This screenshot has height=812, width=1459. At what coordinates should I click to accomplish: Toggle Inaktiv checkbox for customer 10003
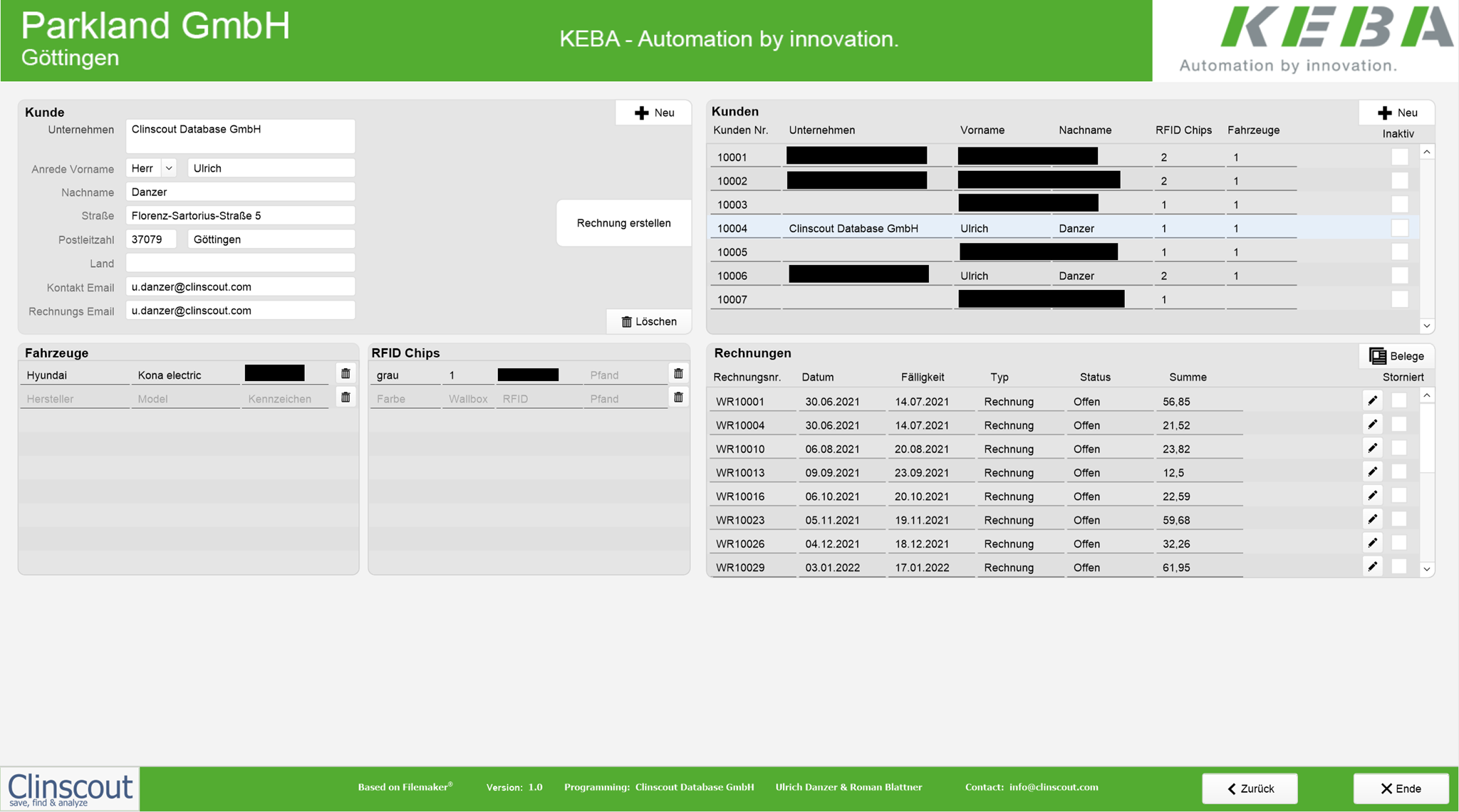(1399, 204)
